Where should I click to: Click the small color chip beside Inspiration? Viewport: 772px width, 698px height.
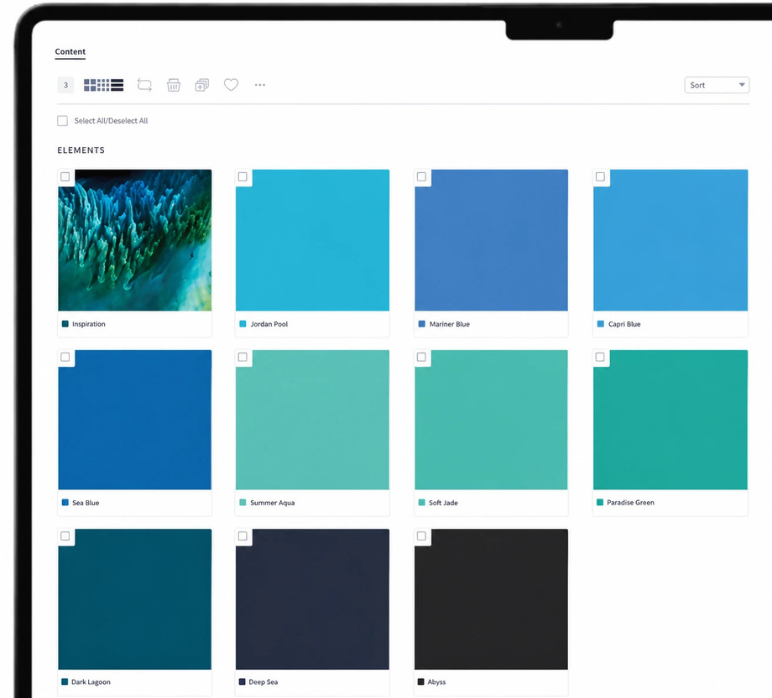pyautogui.click(x=65, y=324)
